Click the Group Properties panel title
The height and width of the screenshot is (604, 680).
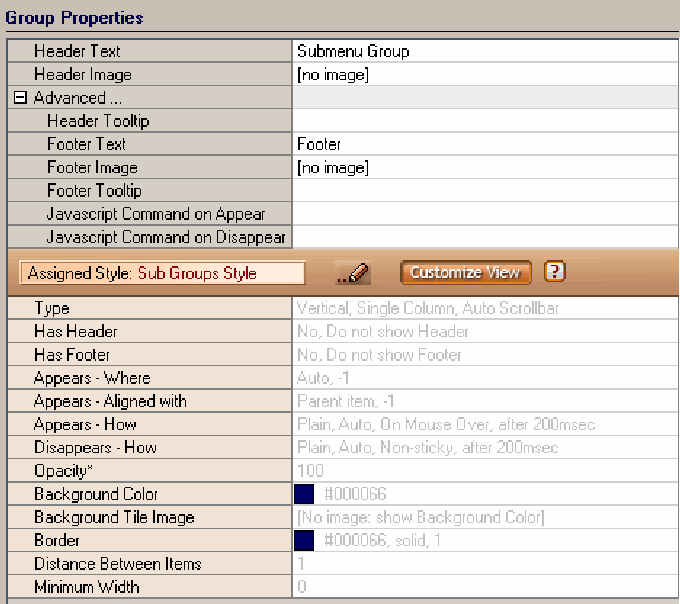pyautogui.click(x=74, y=18)
